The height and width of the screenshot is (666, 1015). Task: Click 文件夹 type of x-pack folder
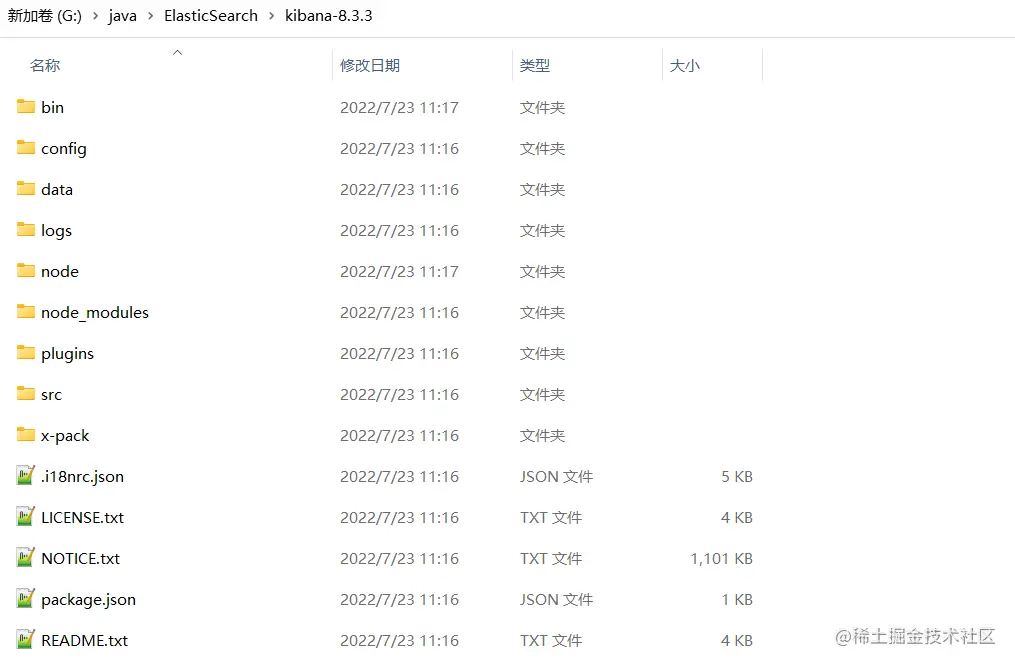tap(542, 436)
